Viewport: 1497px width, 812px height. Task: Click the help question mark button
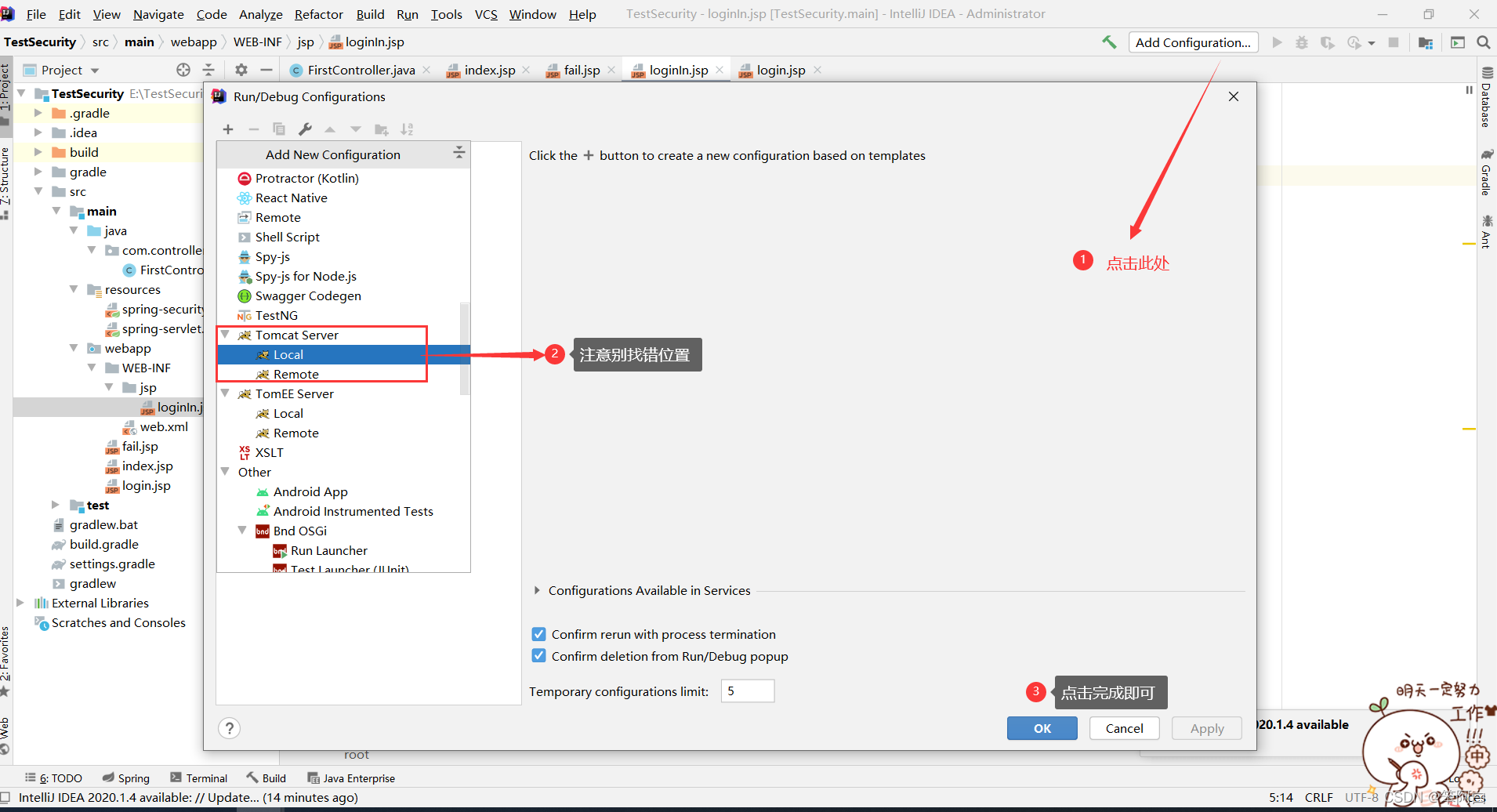(x=229, y=728)
